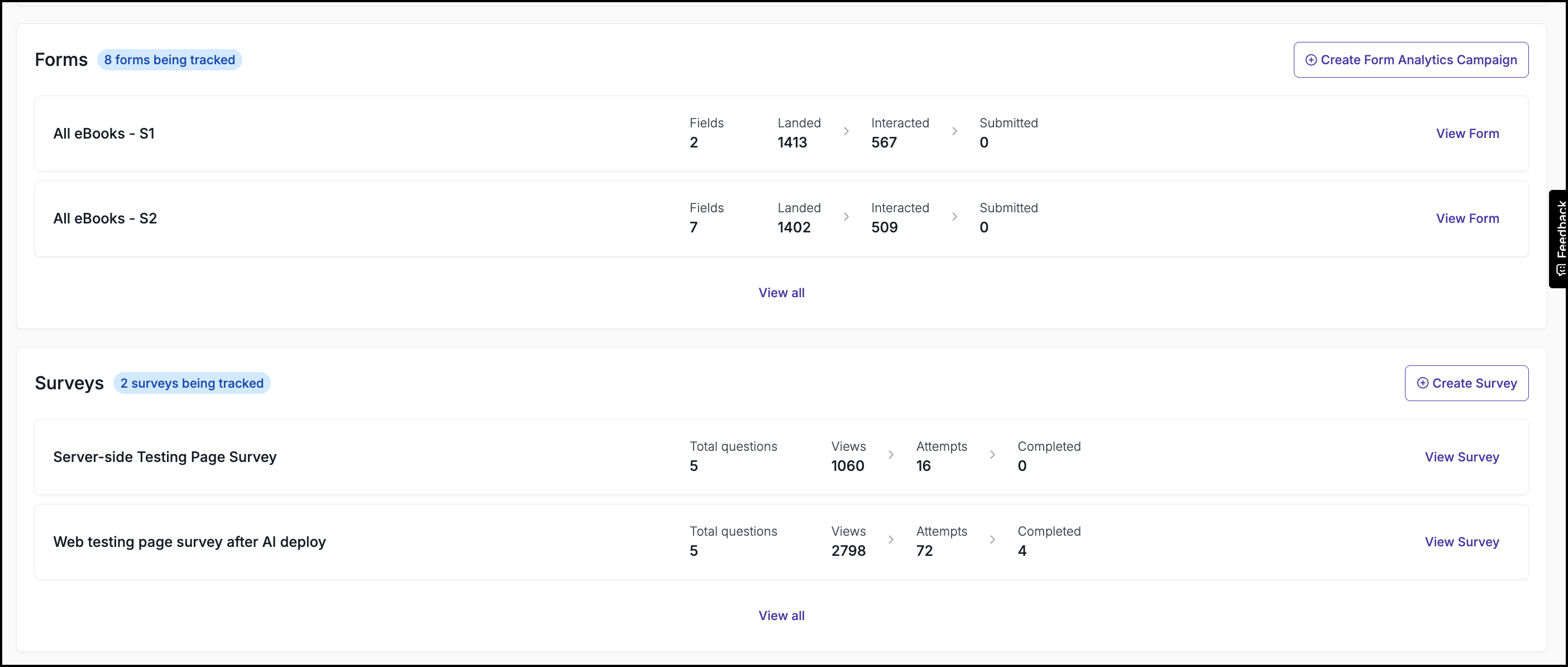The width and height of the screenshot is (1568, 667).
Task: Click Forms section heading
Action: 61,60
